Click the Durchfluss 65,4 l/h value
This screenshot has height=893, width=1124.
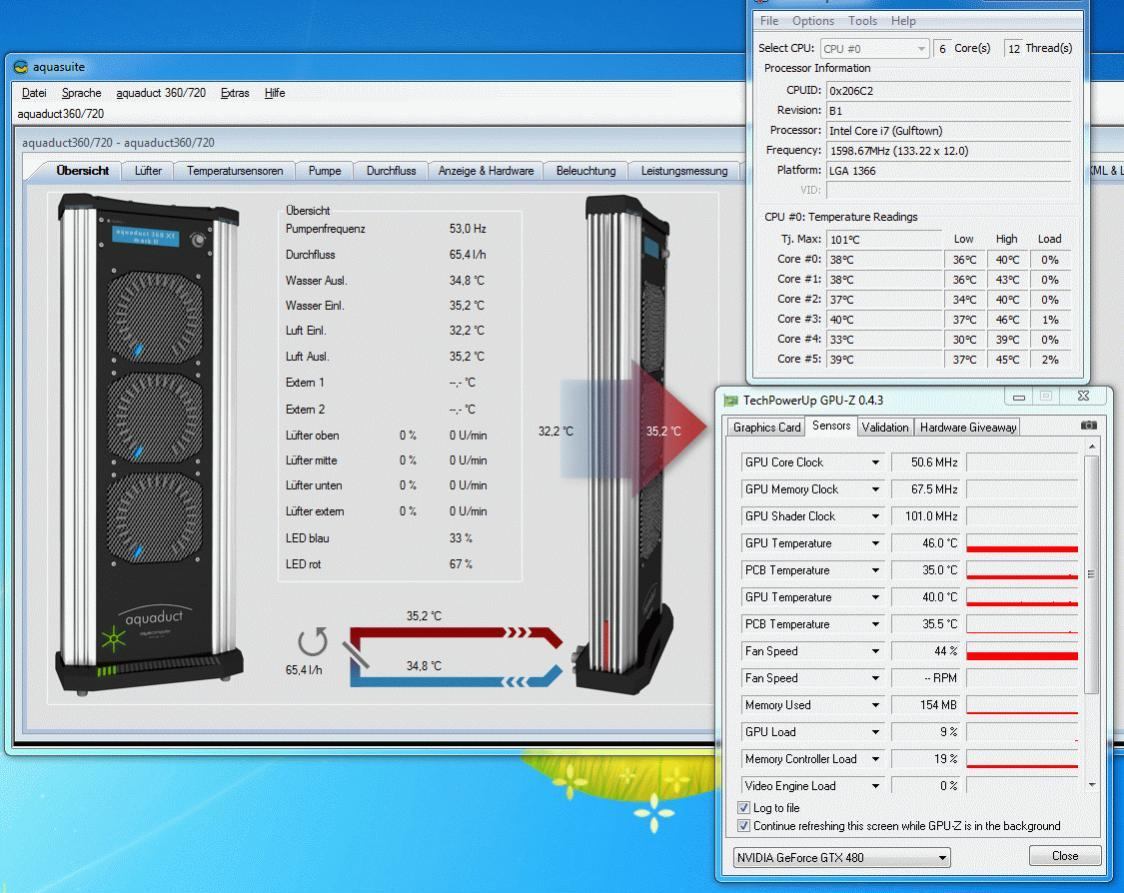[467, 254]
